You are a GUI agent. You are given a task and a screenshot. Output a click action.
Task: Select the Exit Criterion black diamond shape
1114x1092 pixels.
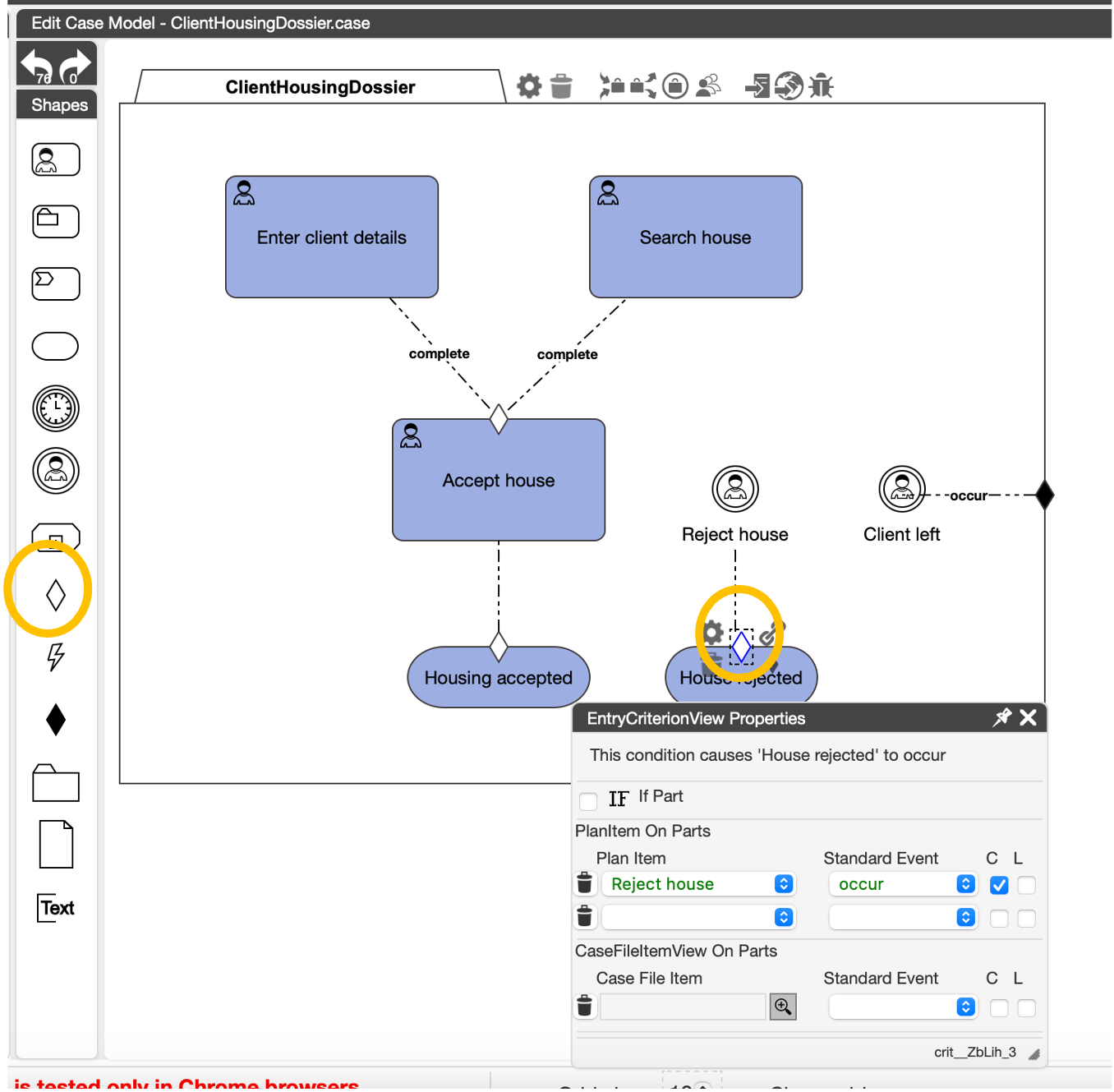56,720
